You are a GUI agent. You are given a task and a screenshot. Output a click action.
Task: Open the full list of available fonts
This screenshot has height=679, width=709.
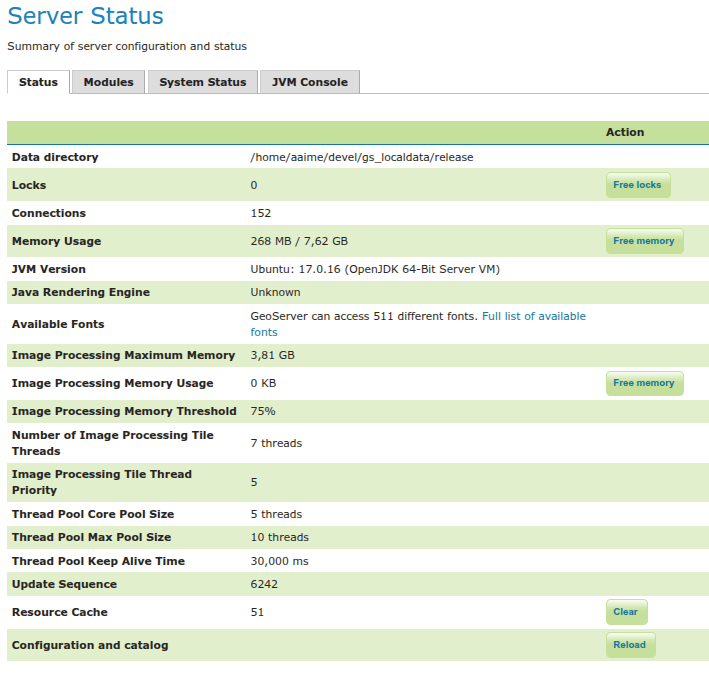(x=533, y=316)
